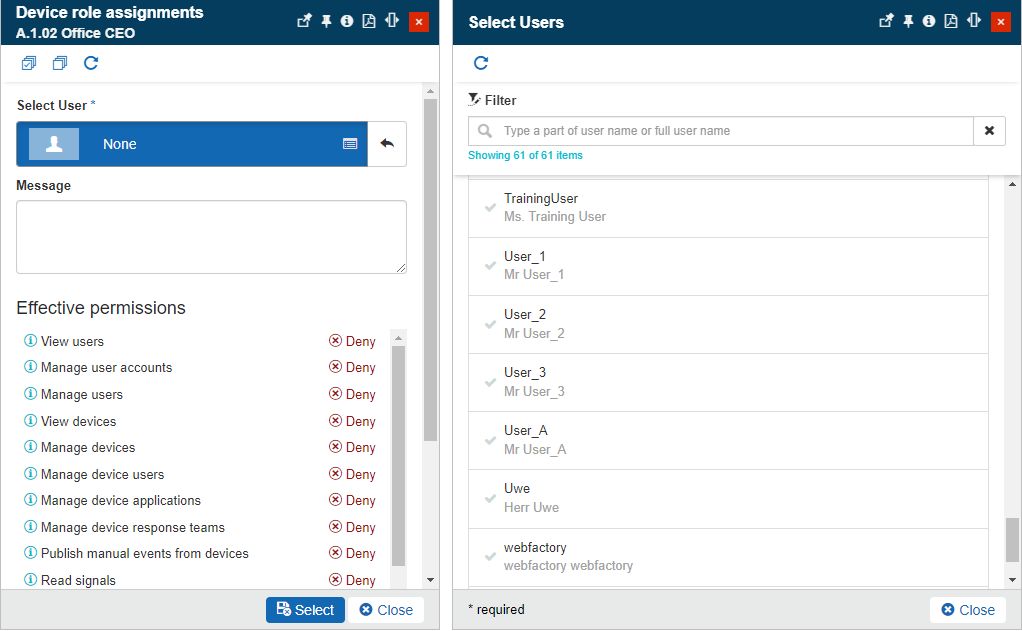
Task: Export Select Users panel as PDF
Action: click(951, 21)
